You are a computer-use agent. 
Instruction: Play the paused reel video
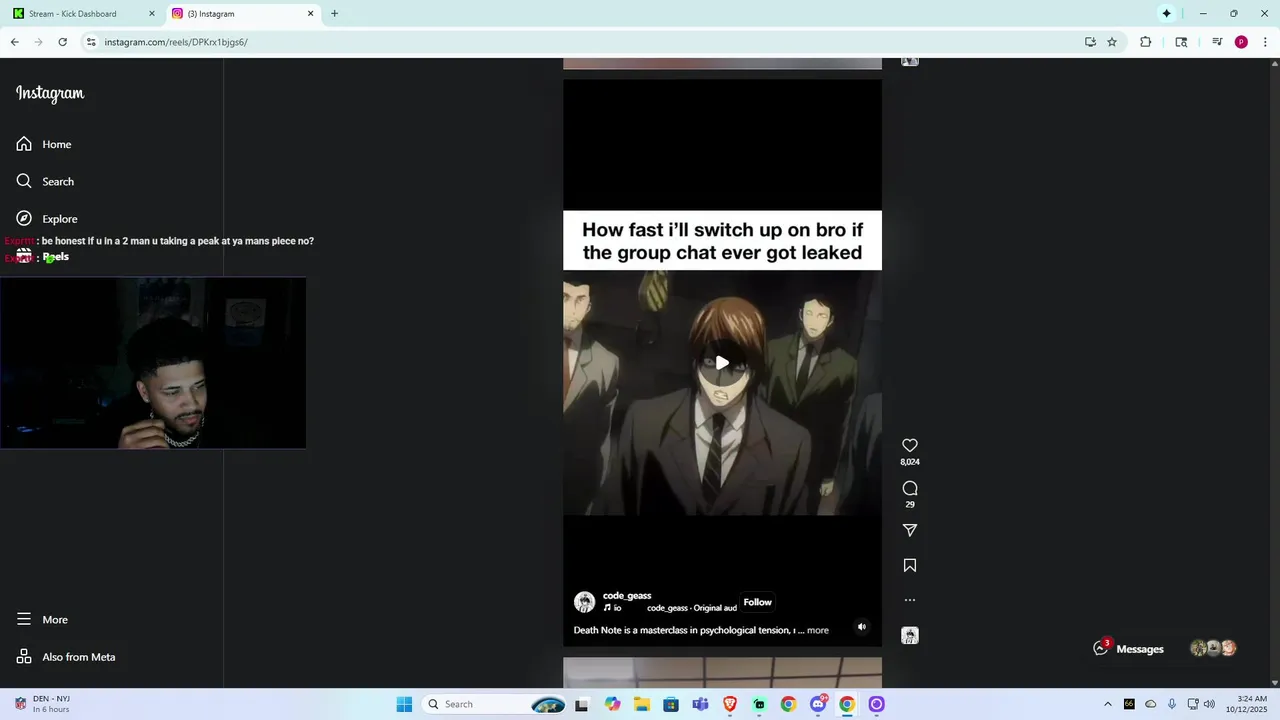point(722,363)
